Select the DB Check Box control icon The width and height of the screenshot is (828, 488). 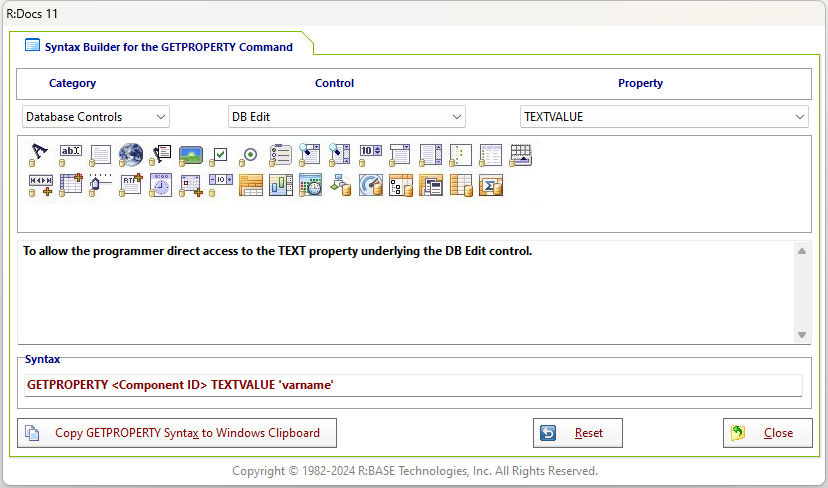(220, 155)
